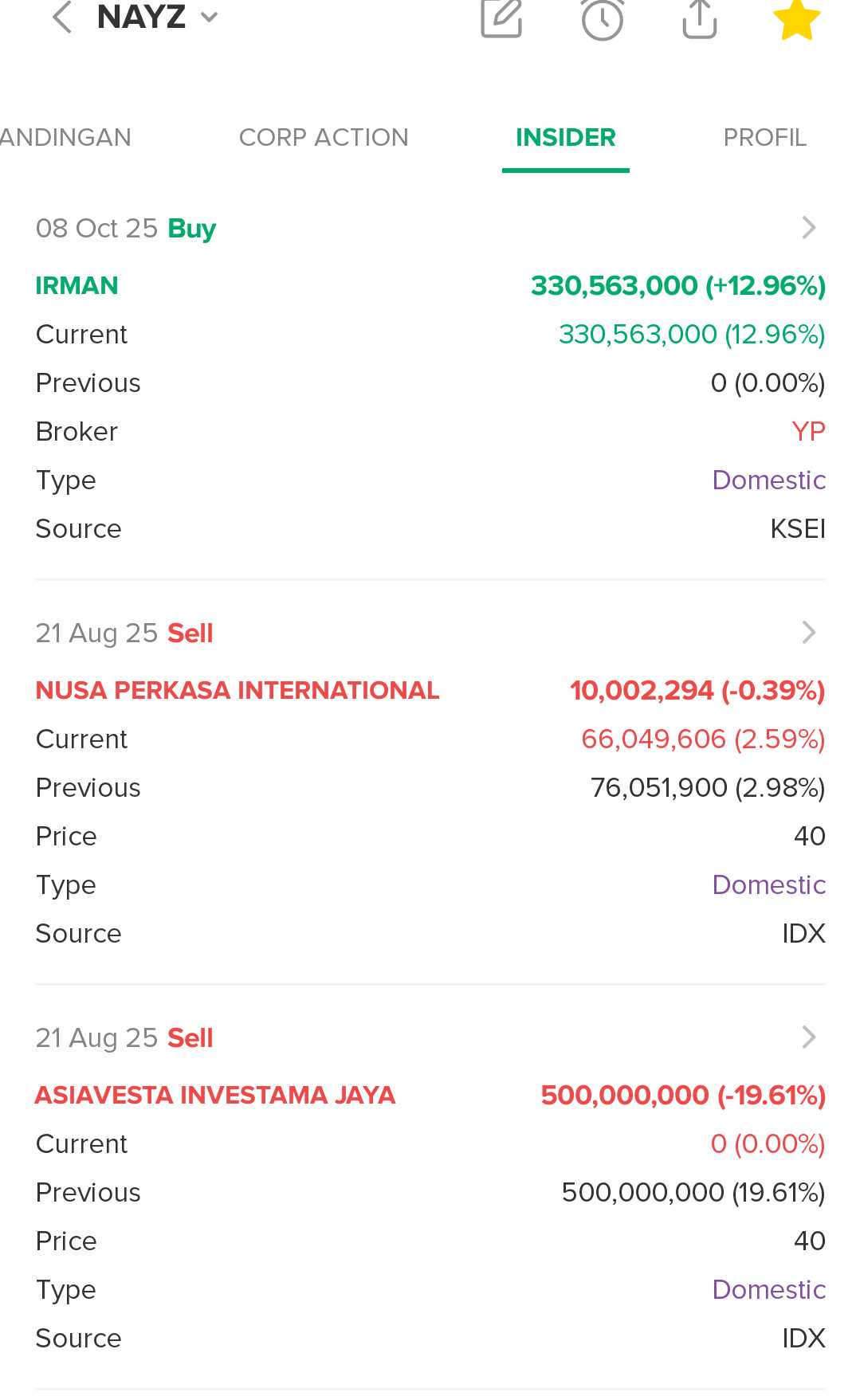Screen dimensions: 860x1400
Task: Open the PROFIL tab
Action: [764, 137]
